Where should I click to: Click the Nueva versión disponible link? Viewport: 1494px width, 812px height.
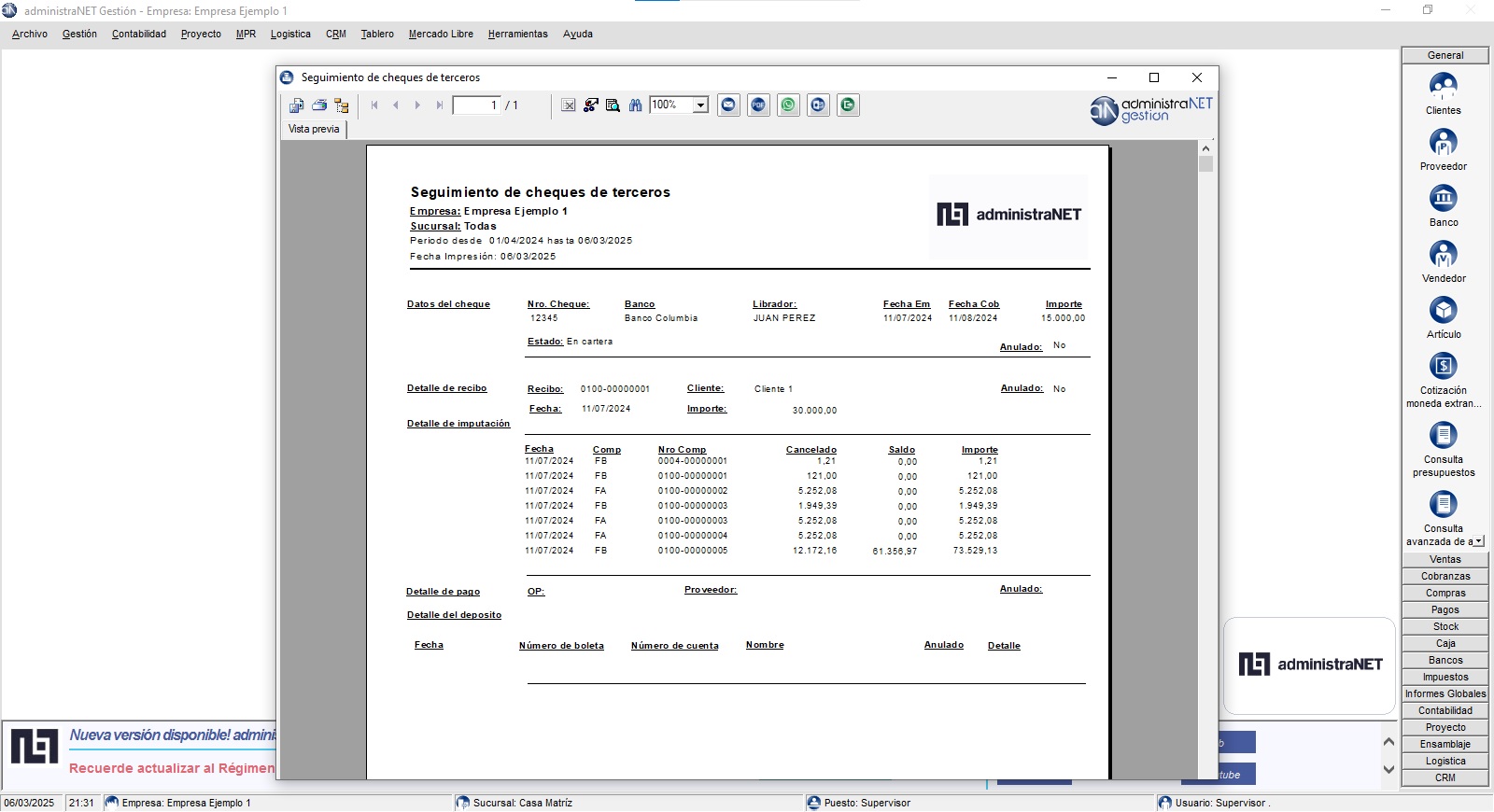173,735
